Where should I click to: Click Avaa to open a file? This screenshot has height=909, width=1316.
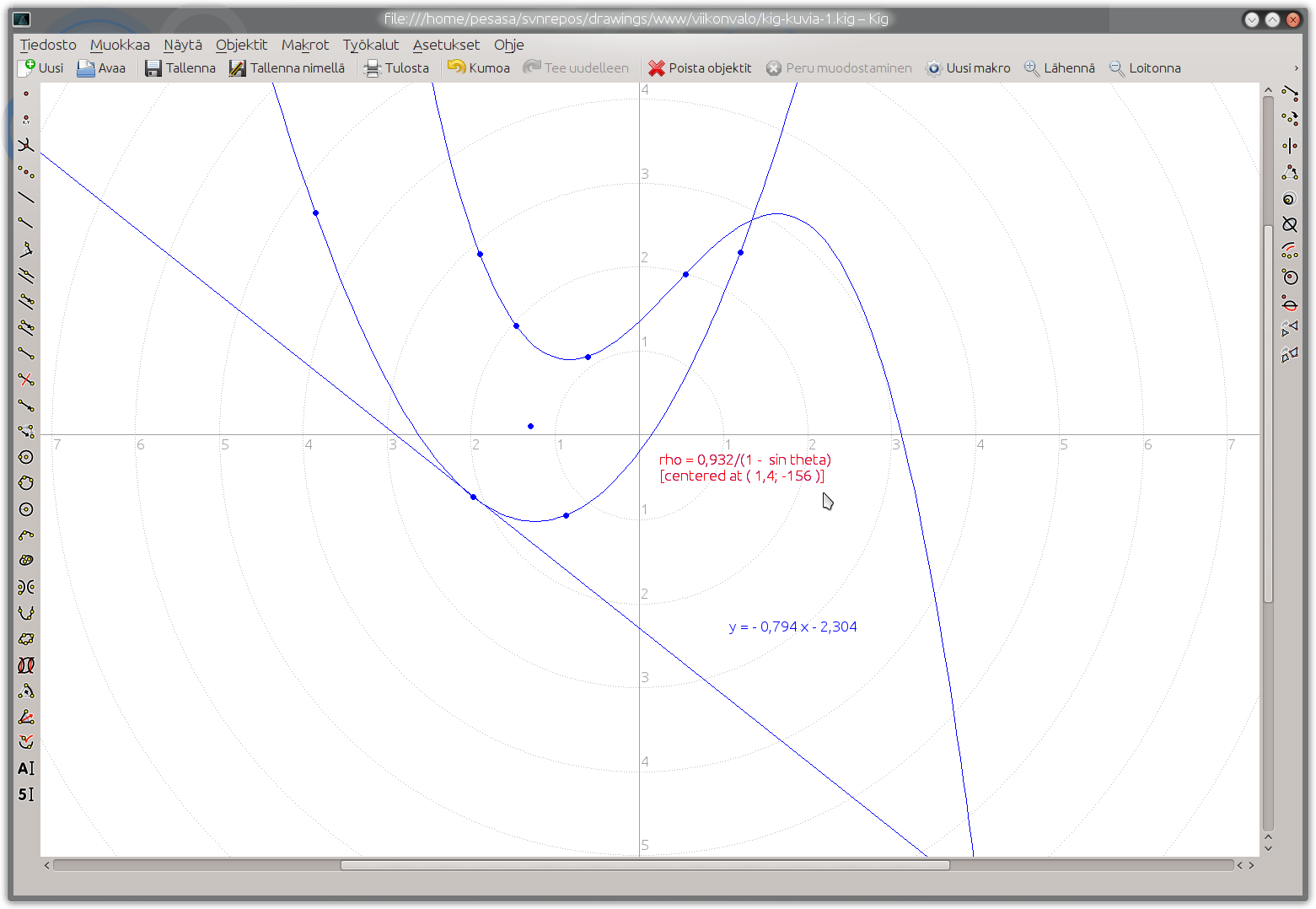tap(101, 68)
